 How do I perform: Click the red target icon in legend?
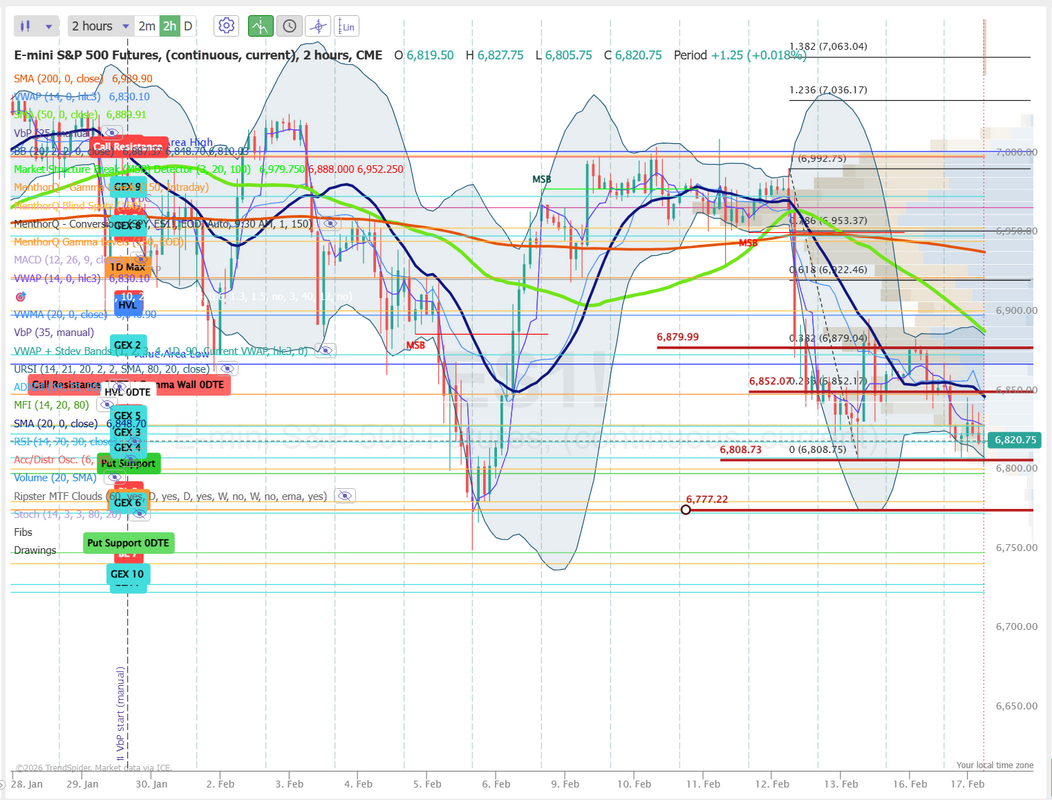tap(20, 297)
